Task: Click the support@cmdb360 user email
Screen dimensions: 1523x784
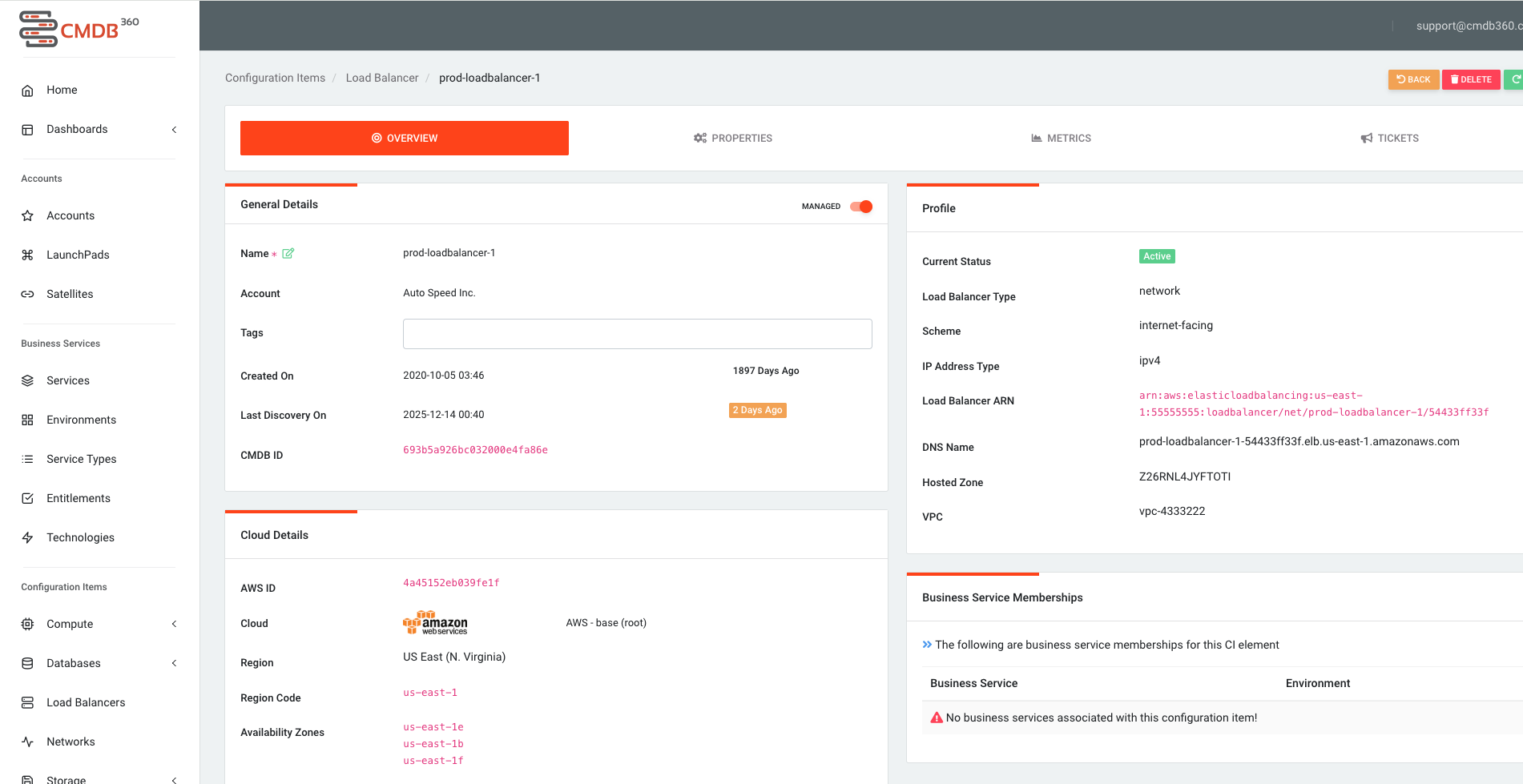Action: click(x=1469, y=26)
